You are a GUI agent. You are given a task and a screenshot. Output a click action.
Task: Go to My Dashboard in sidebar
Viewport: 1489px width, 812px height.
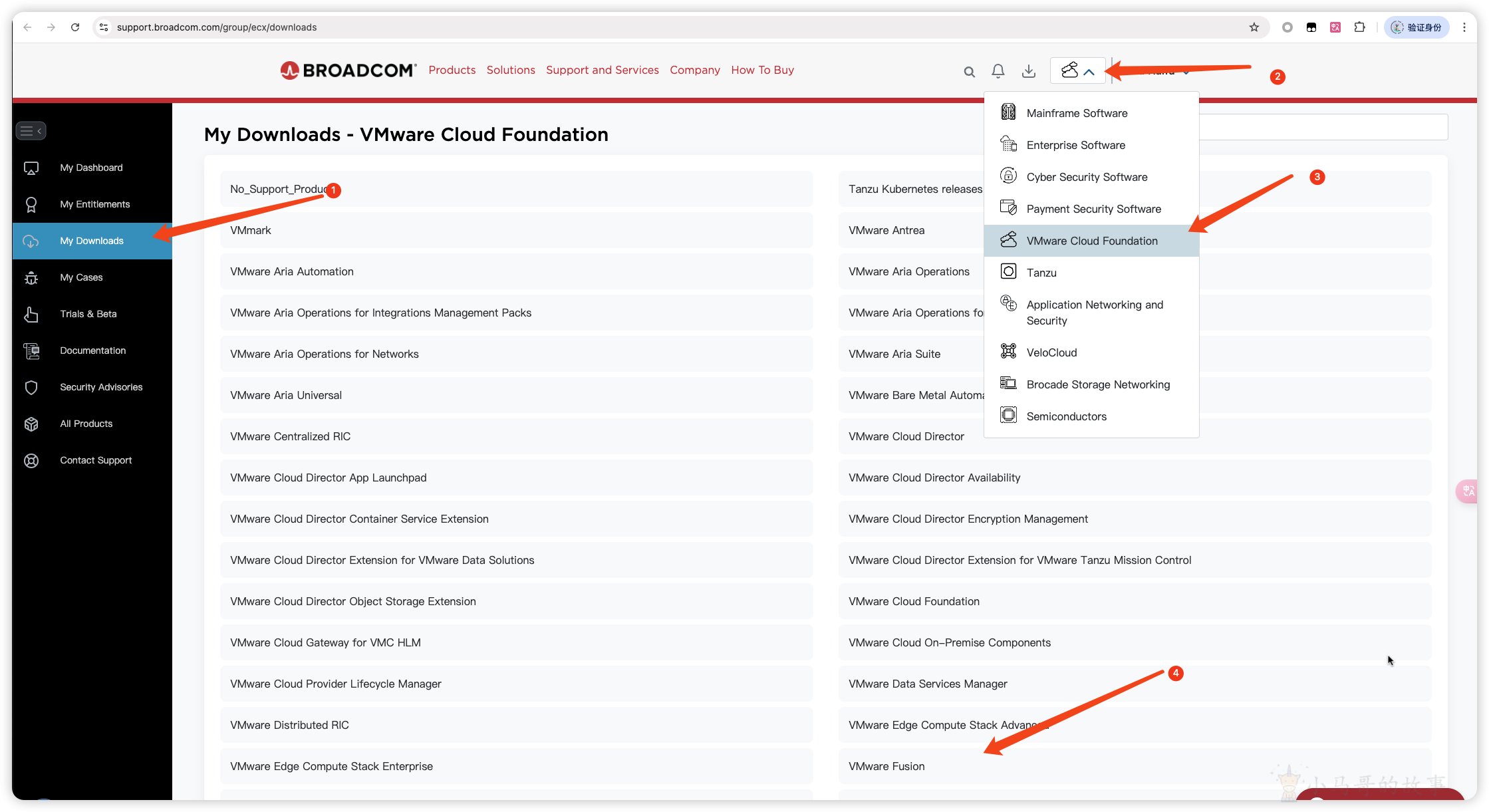coord(92,168)
